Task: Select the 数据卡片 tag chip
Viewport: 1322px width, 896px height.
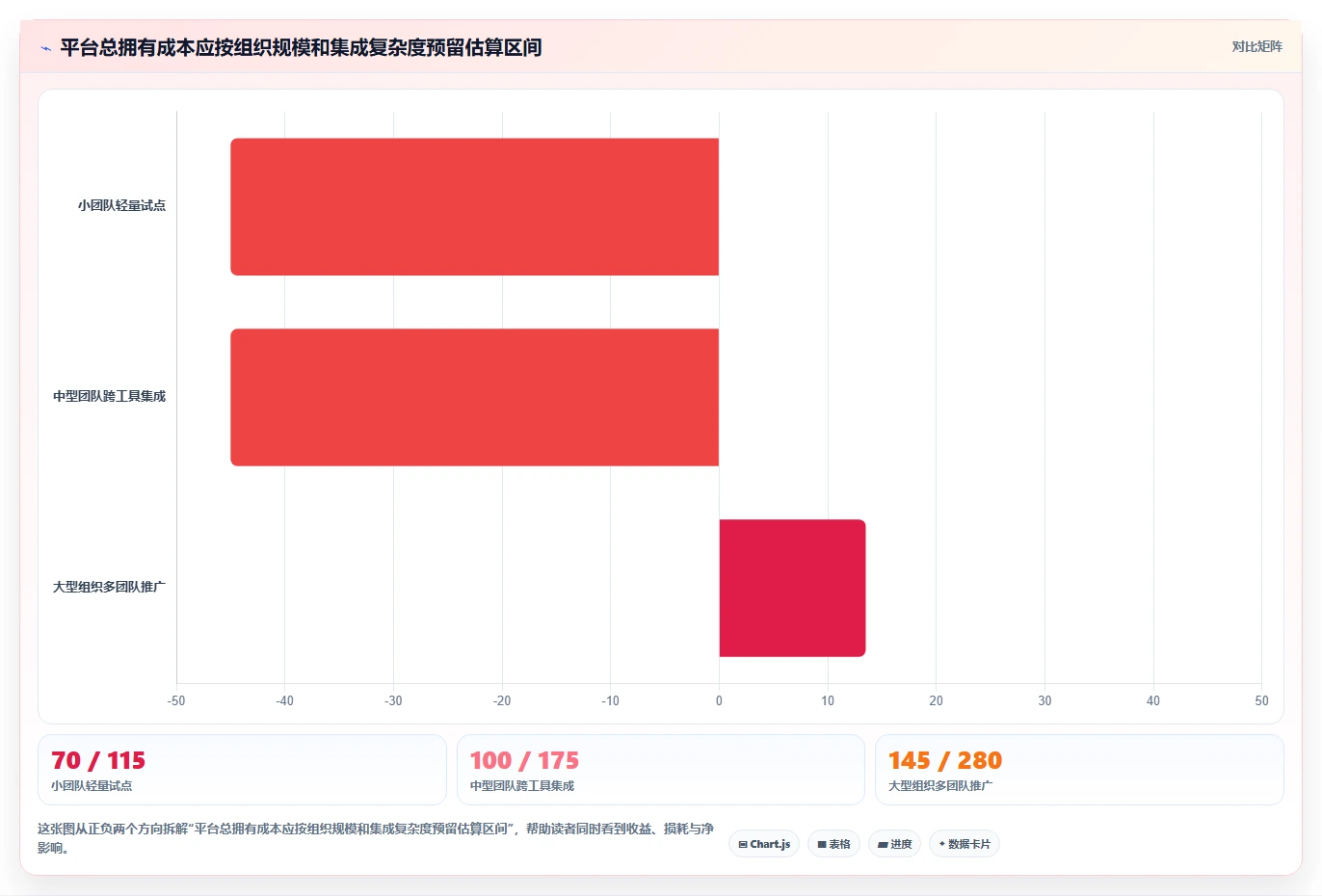Action: (965, 844)
